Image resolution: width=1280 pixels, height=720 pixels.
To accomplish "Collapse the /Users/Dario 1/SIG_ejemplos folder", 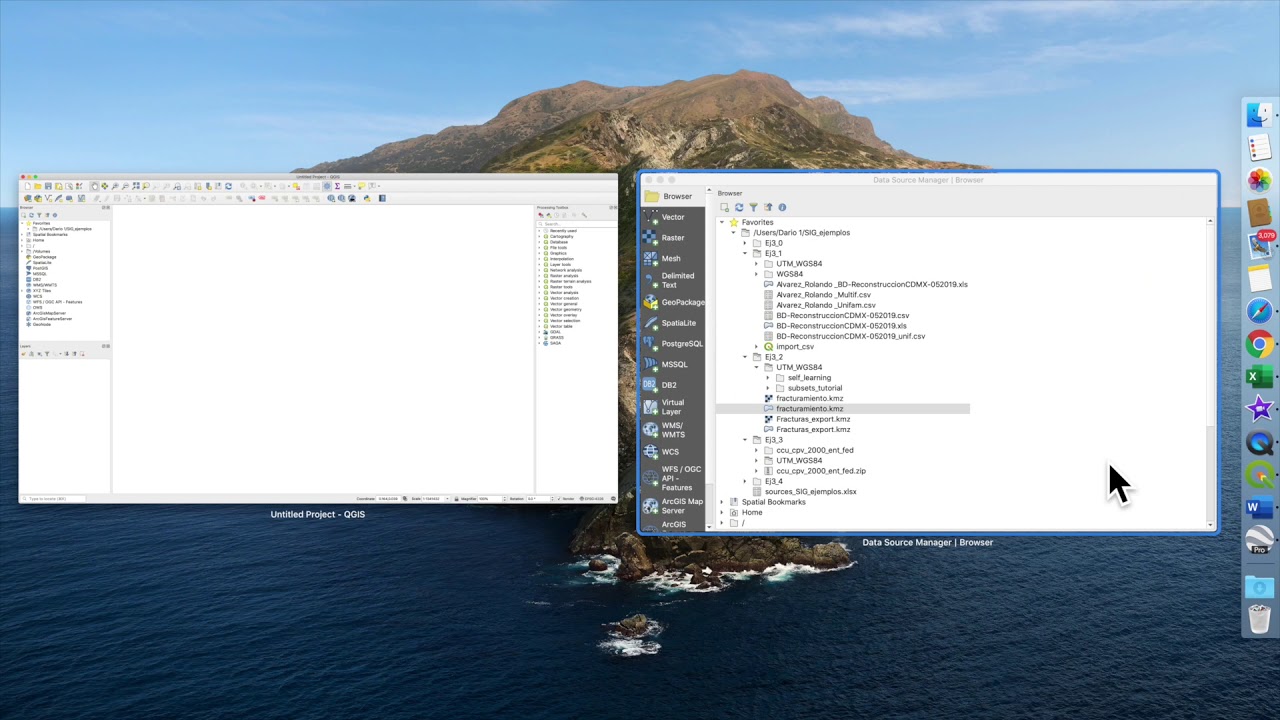I will tap(733, 232).
